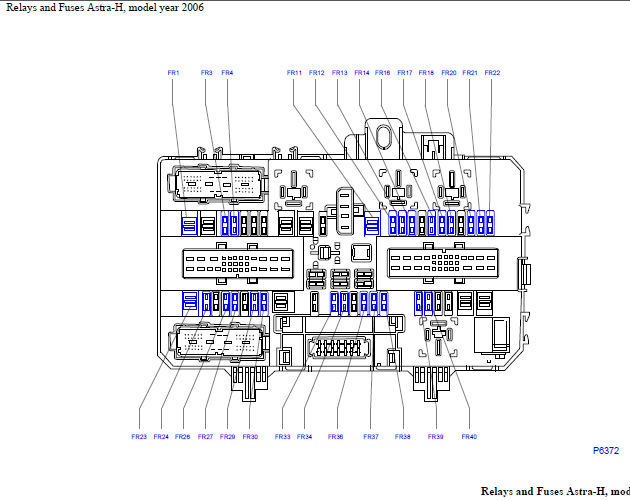
Task: Follow the FR40 label link
Action: (x=469, y=437)
